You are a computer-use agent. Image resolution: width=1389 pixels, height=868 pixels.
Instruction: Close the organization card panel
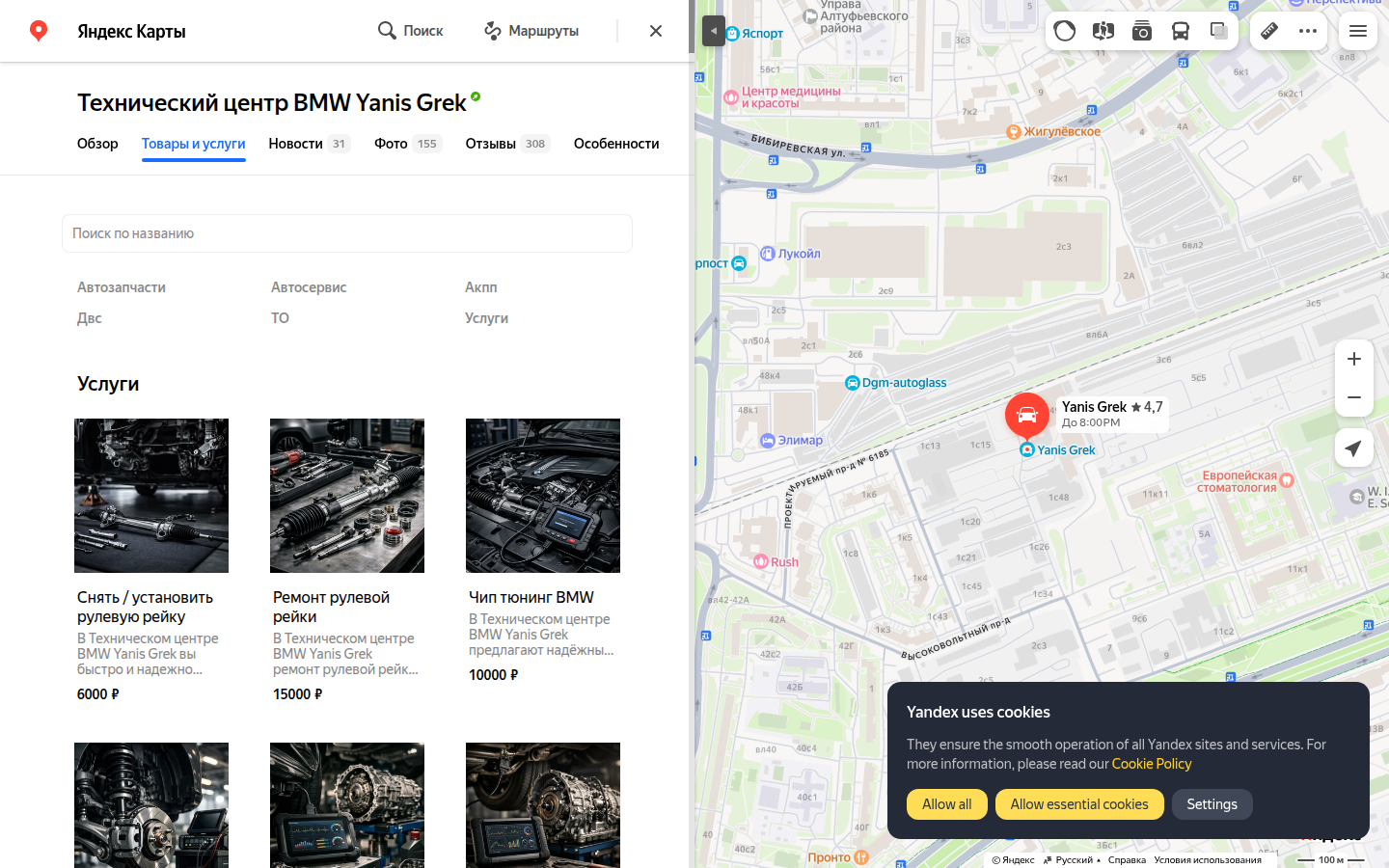(x=656, y=31)
